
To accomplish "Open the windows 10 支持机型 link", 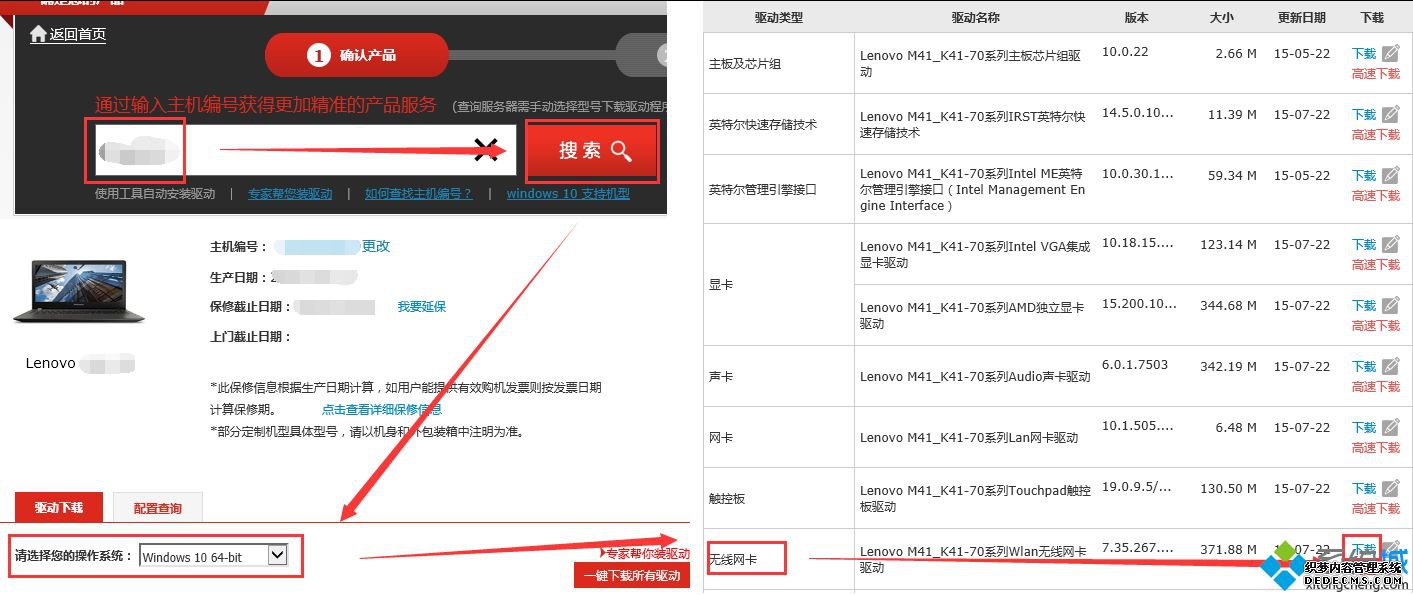I will point(568,194).
